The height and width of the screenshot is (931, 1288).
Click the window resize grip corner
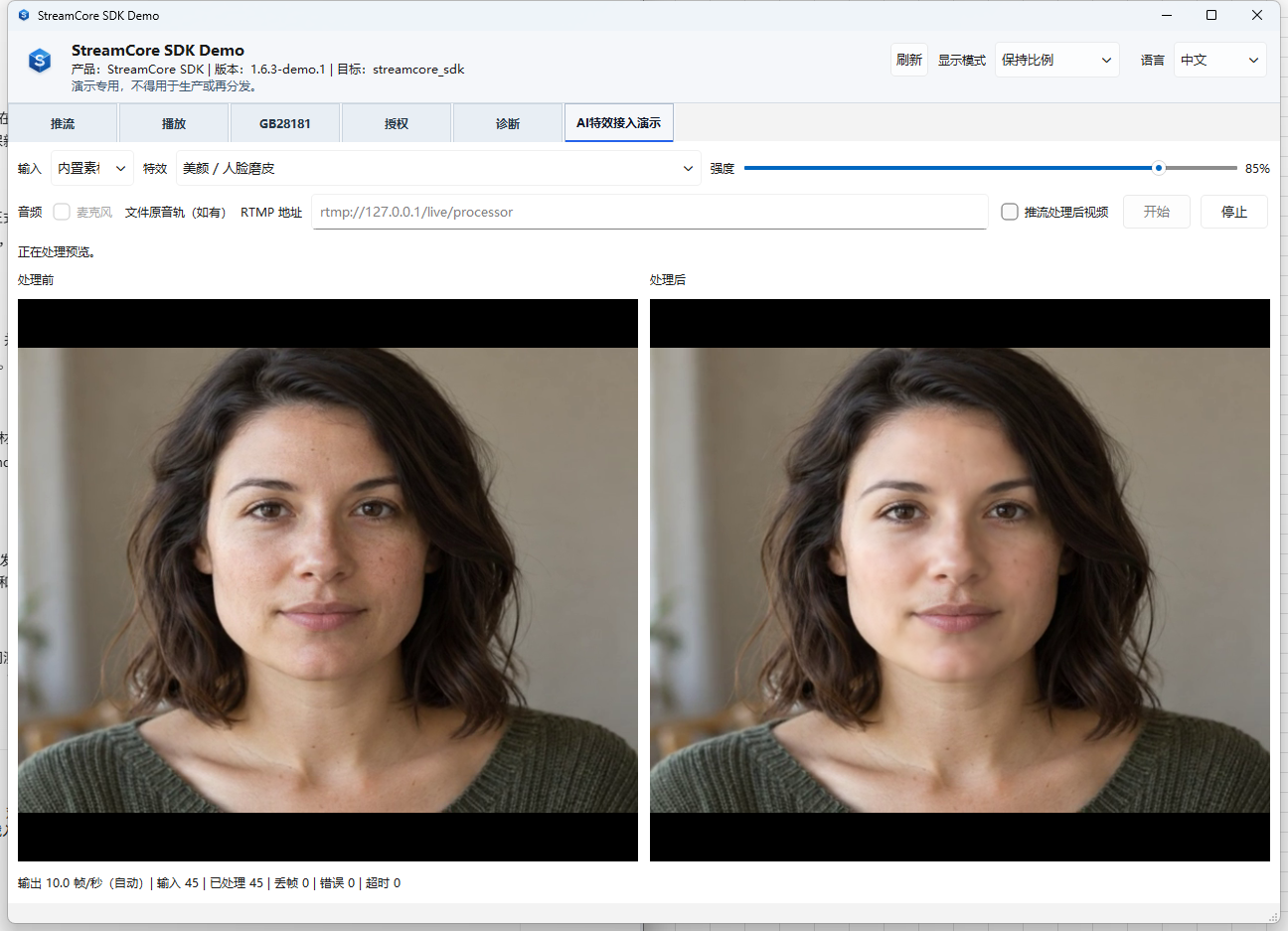[1273, 916]
